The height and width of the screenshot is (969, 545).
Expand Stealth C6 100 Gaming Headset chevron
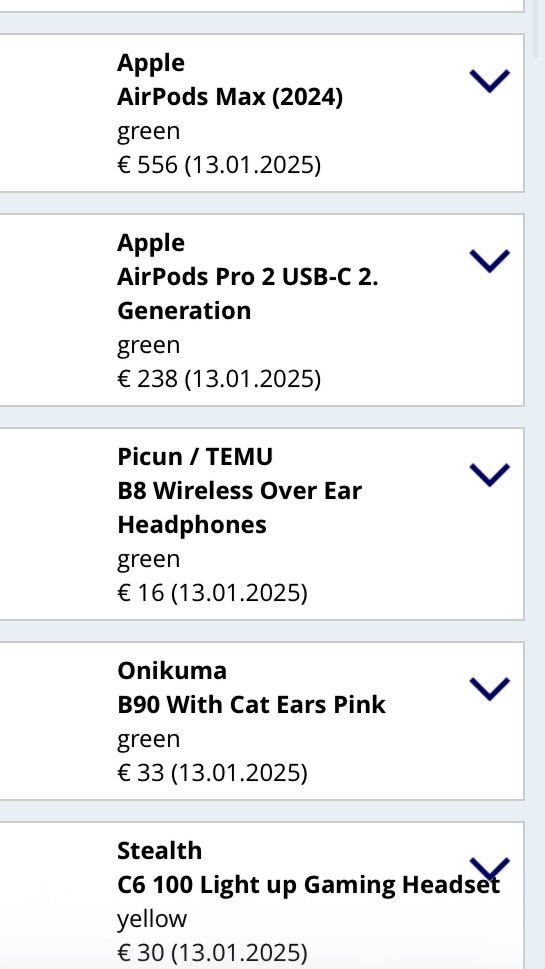coord(489,868)
